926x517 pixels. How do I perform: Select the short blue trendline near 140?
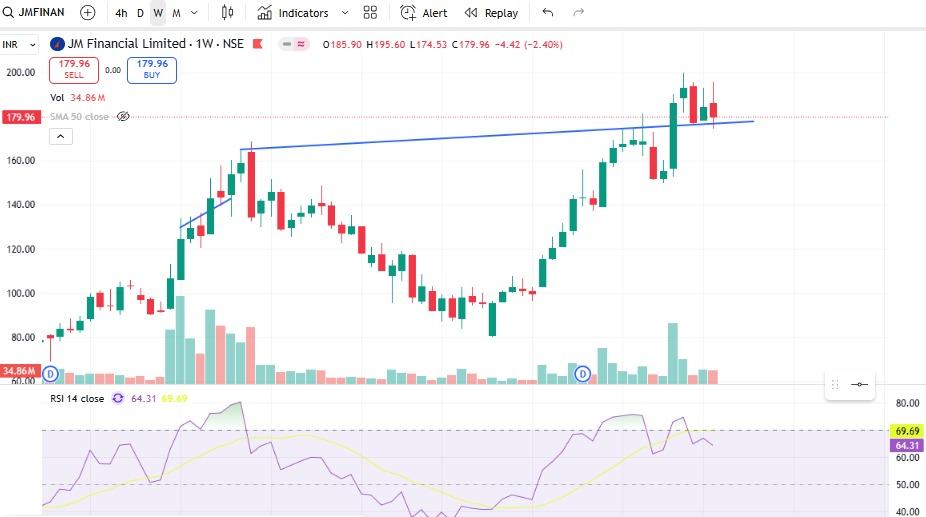click(x=206, y=212)
